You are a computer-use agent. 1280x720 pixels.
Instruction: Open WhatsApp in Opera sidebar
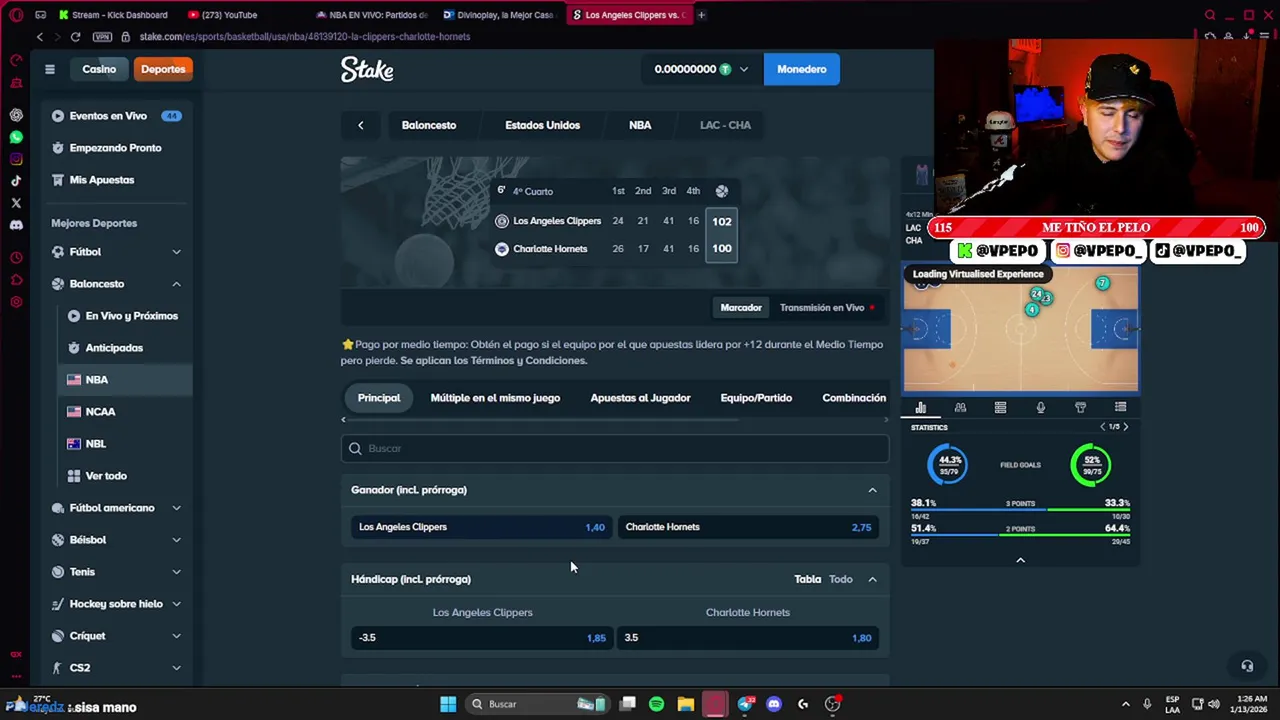pyautogui.click(x=16, y=137)
